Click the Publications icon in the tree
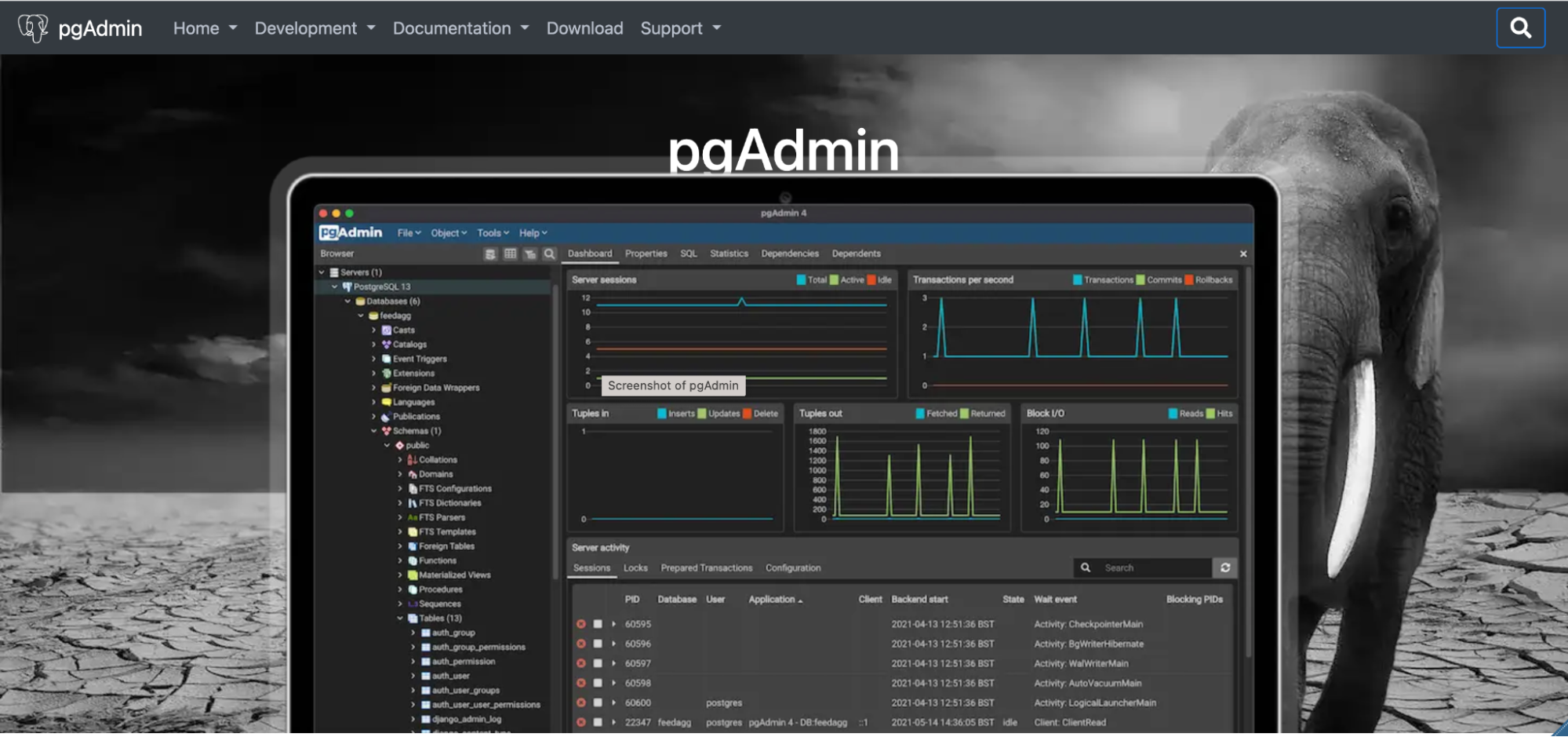This screenshot has height=737, width=1568. [x=386, y=417]
